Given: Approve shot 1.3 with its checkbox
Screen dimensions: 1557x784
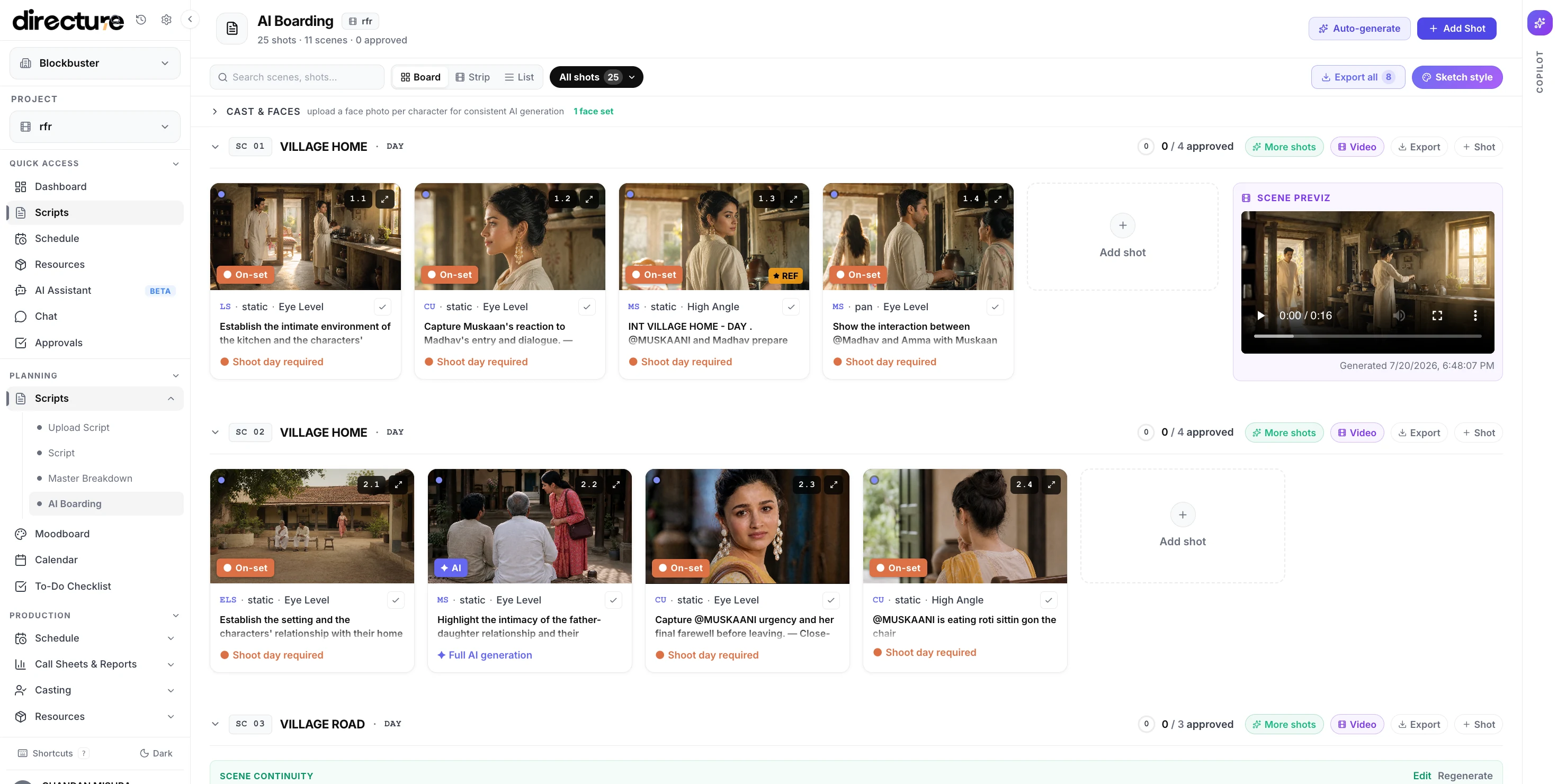Looking at the screenshot, I should (791, 307).
